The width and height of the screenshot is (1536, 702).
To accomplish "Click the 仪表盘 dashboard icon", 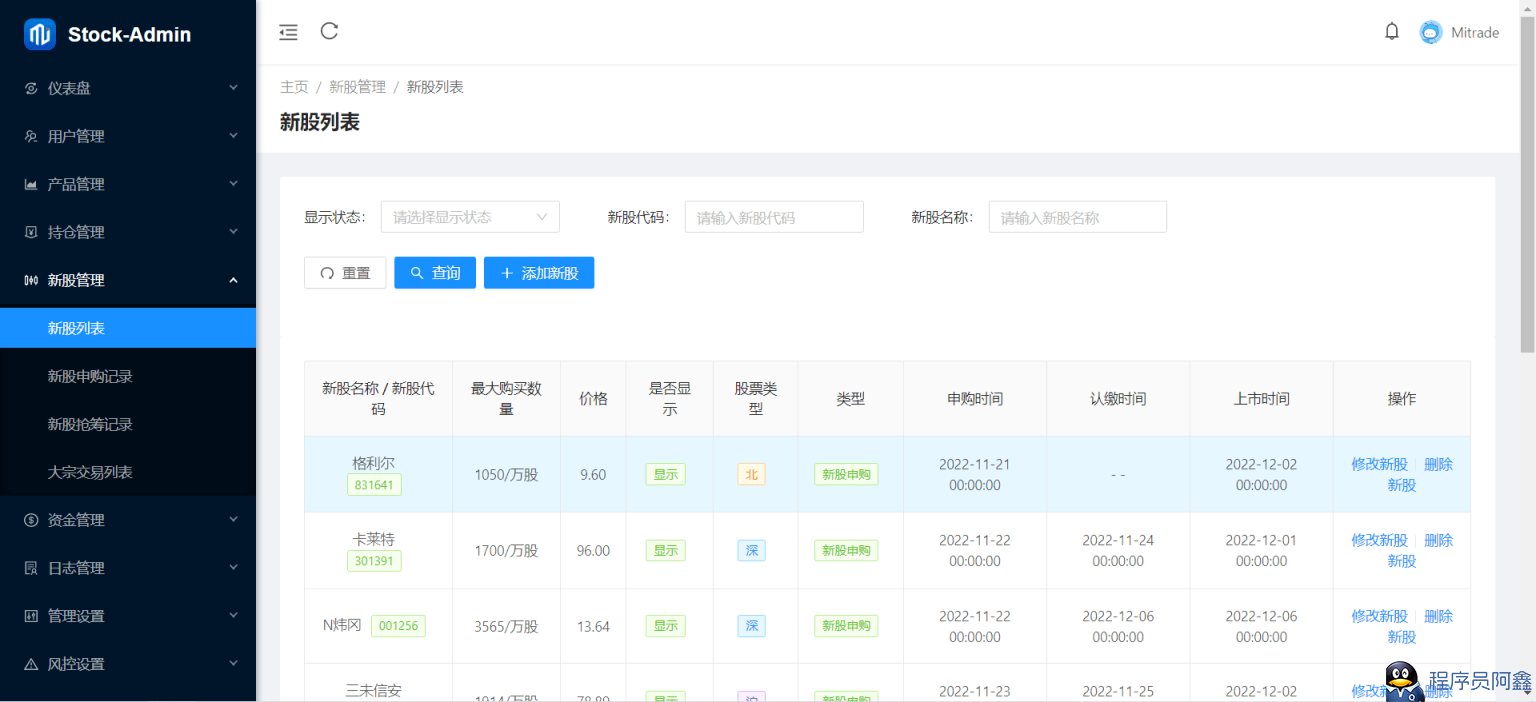I will coord(31,88).
